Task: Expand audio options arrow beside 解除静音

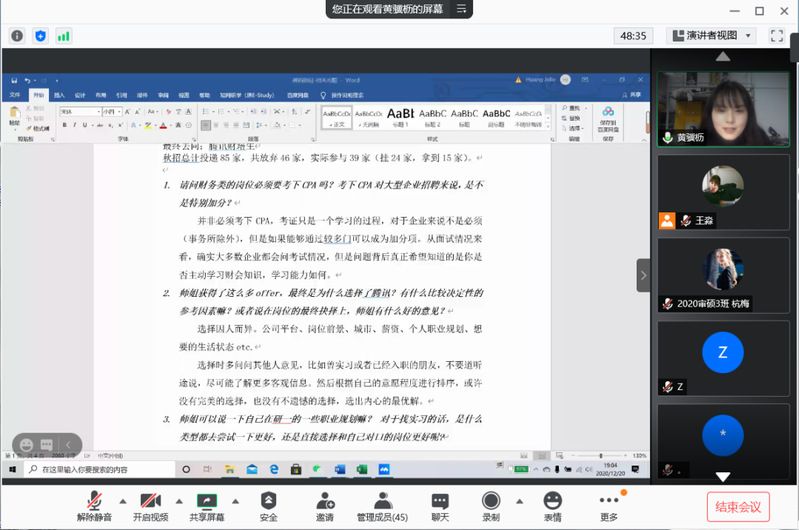Action: pos(123,500)
